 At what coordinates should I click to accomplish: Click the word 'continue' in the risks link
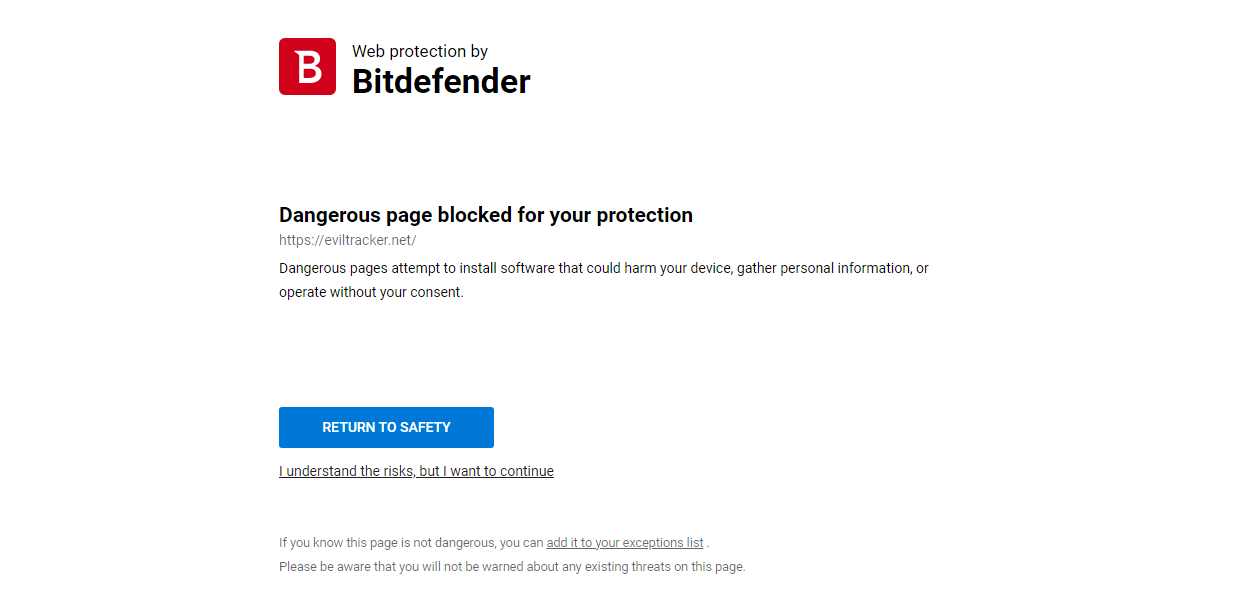point(527,471)
